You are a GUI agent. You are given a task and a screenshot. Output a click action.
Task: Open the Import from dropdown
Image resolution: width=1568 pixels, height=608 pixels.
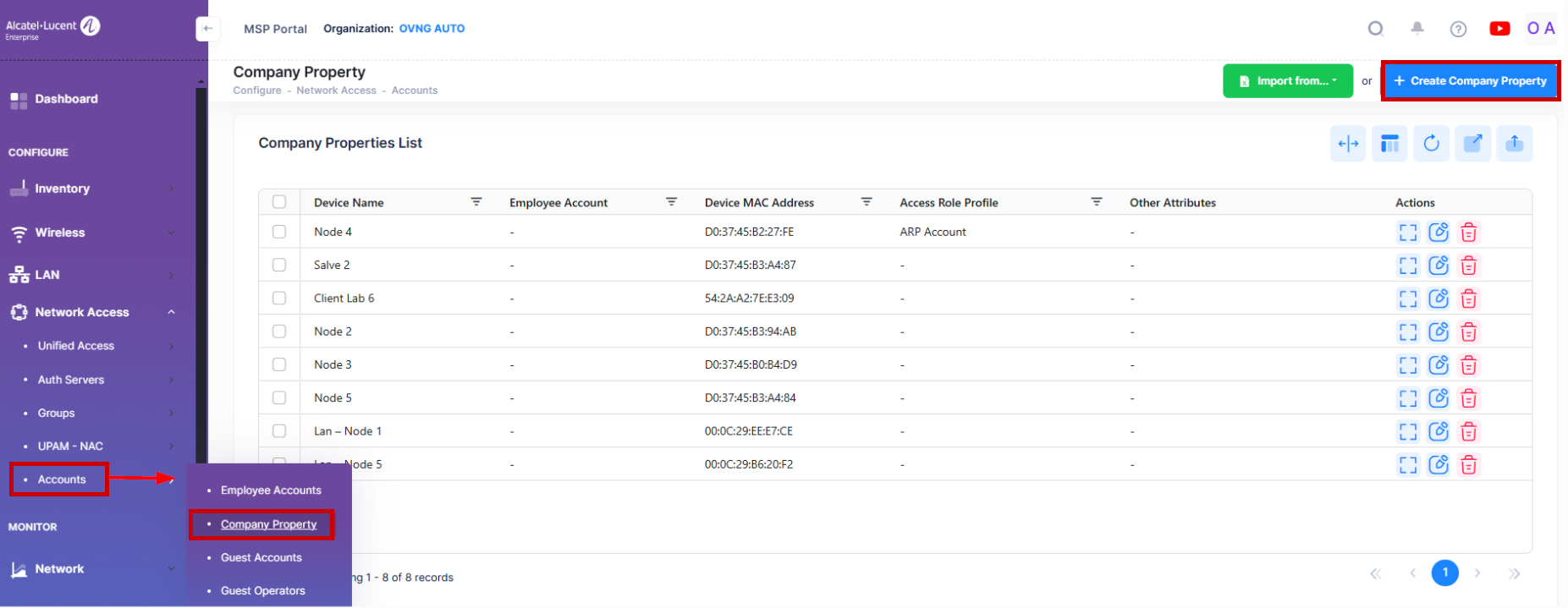[1287, 81]
